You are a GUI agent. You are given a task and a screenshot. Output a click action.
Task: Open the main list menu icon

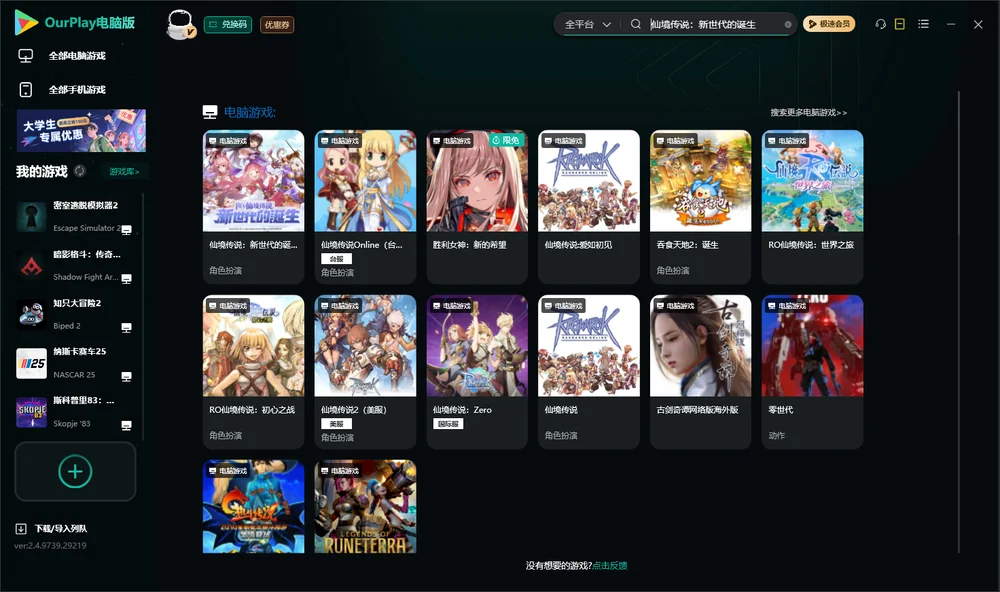pyautogui.click(x=923, y=24)
